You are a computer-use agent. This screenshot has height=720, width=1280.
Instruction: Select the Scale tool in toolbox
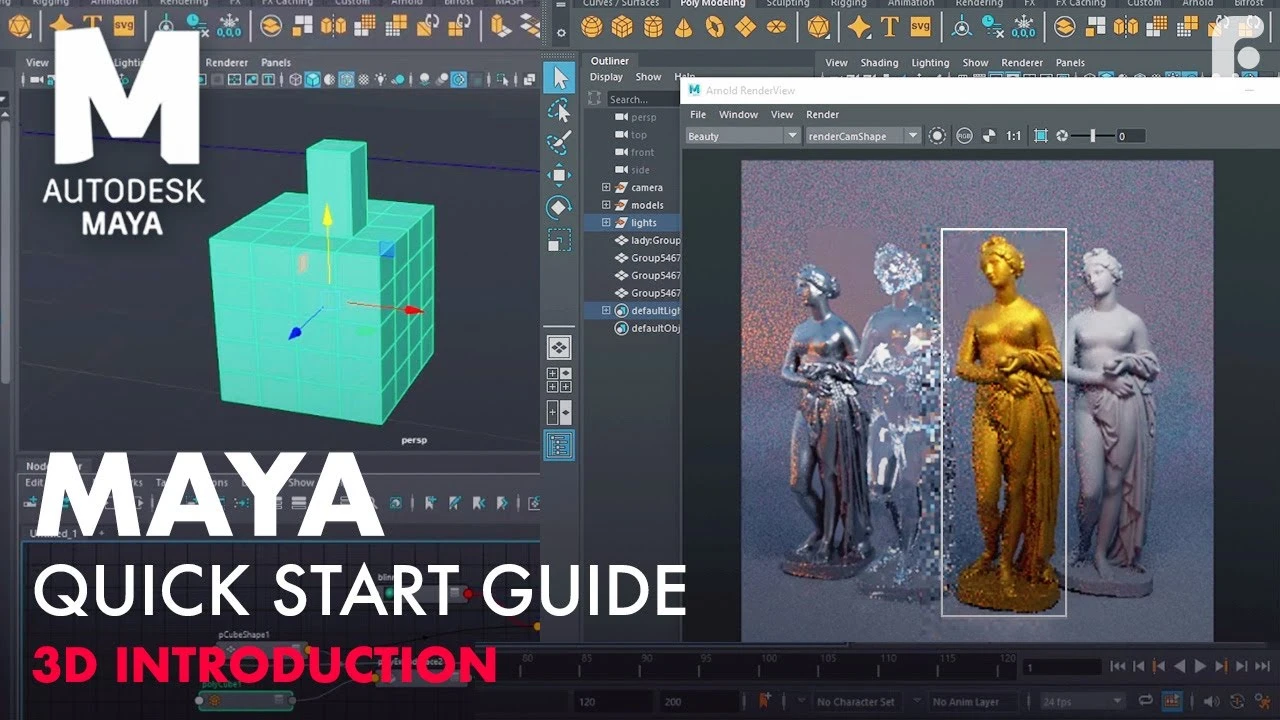[x=559, y=241]
